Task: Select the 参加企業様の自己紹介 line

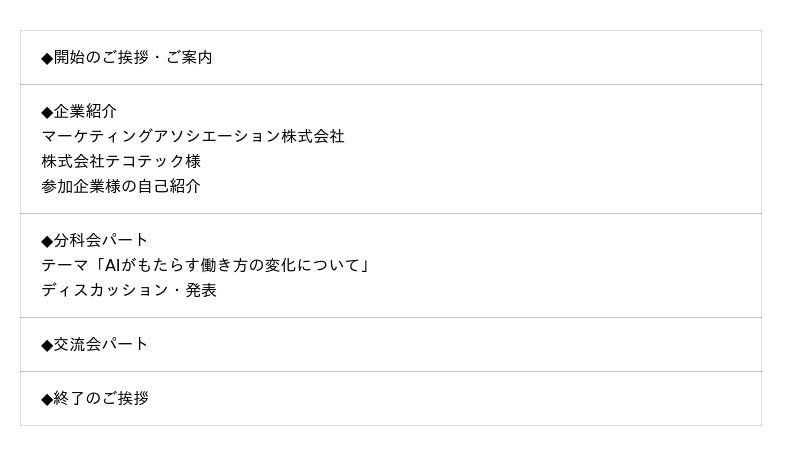Action: click(121, 186)
